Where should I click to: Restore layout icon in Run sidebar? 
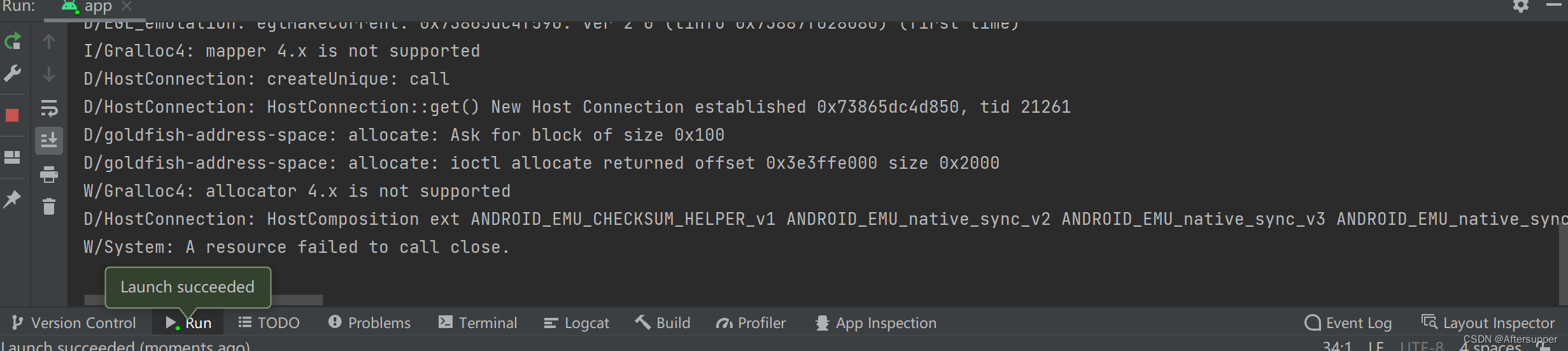pos(13,157)
